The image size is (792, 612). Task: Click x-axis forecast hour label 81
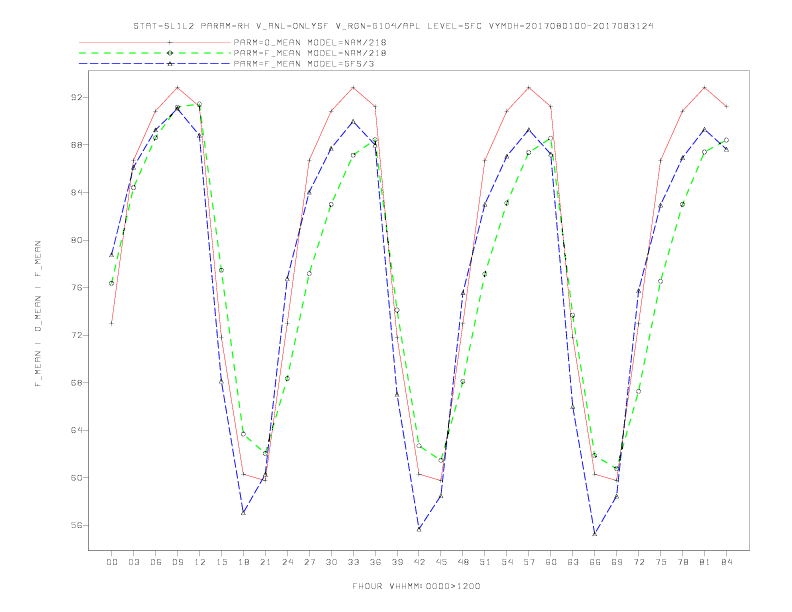(705, 562)
